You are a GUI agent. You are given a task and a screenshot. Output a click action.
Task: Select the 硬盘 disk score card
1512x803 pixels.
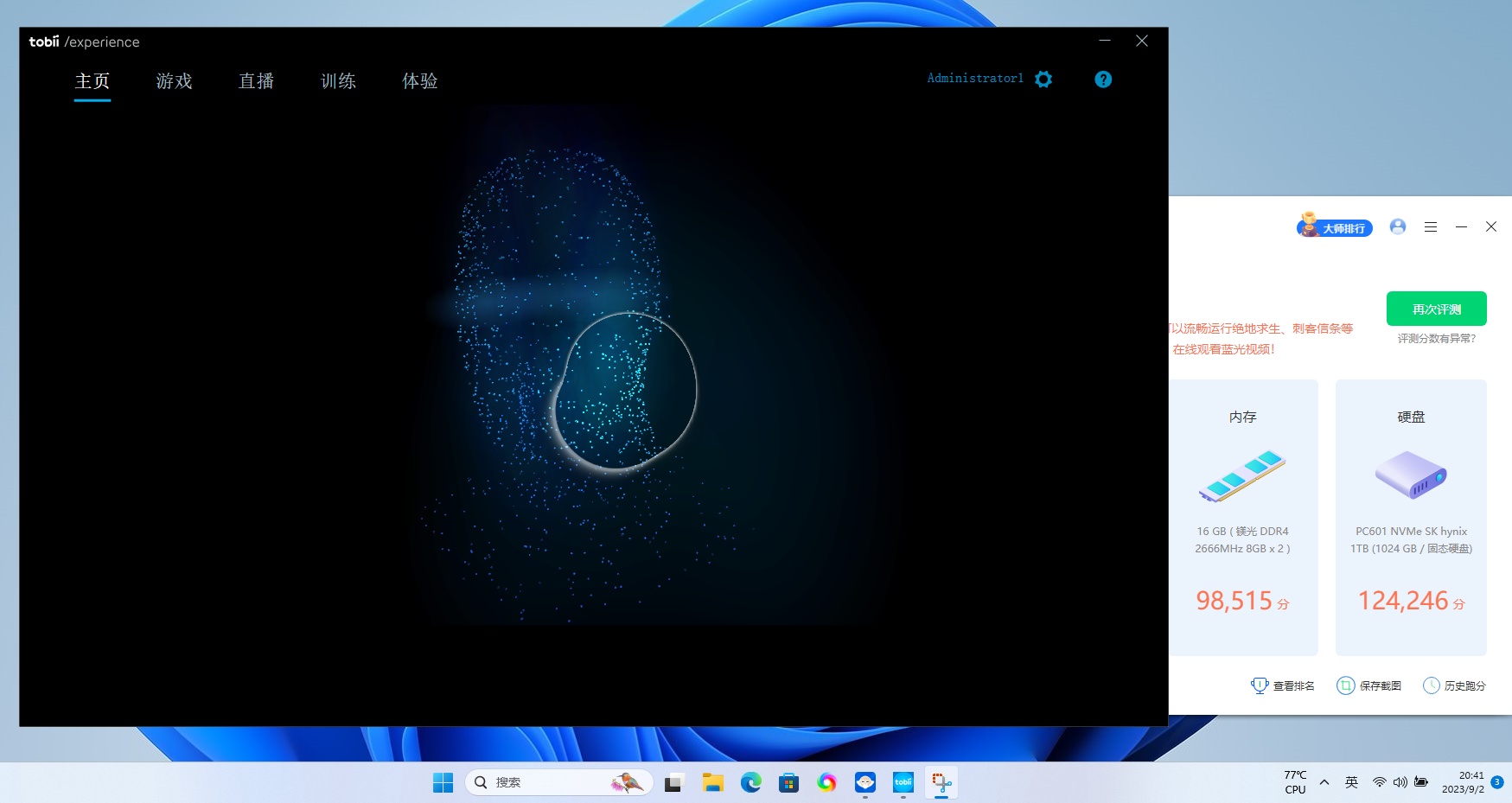point(1411,517)
